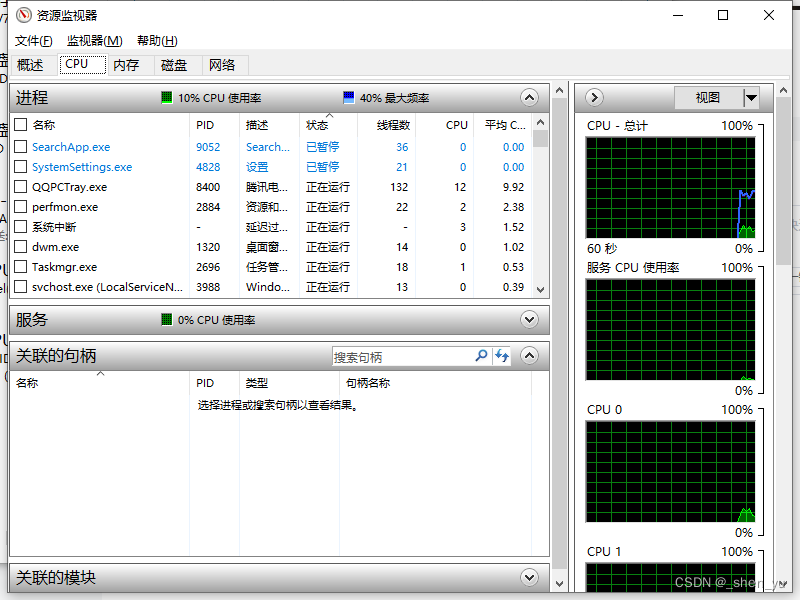800x600 pixels.
Task: Click the green indicator in 服务 header
Action: tap(166, 320)
